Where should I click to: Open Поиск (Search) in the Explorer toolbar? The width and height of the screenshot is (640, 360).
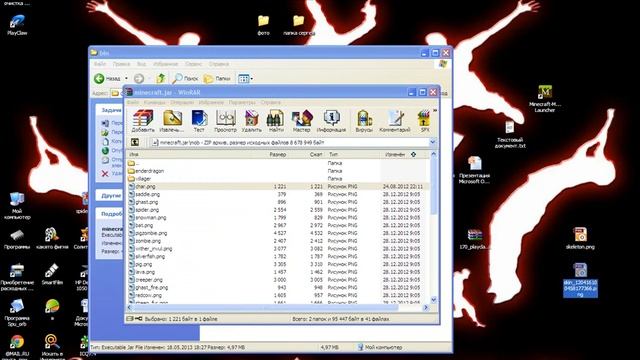point(185,78)
